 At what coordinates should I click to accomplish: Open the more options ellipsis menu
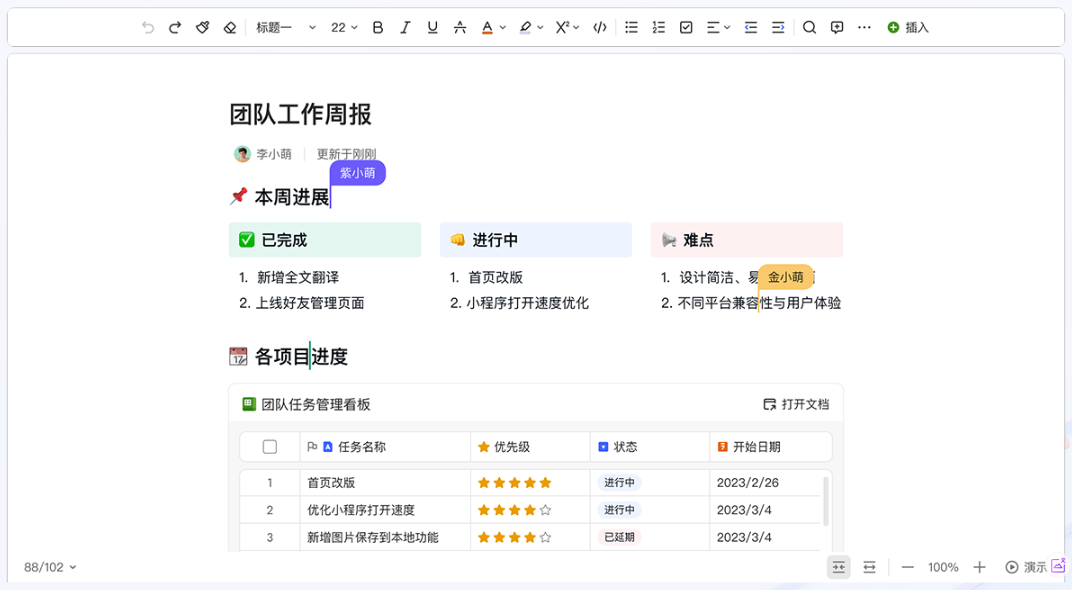pos(864,28)
